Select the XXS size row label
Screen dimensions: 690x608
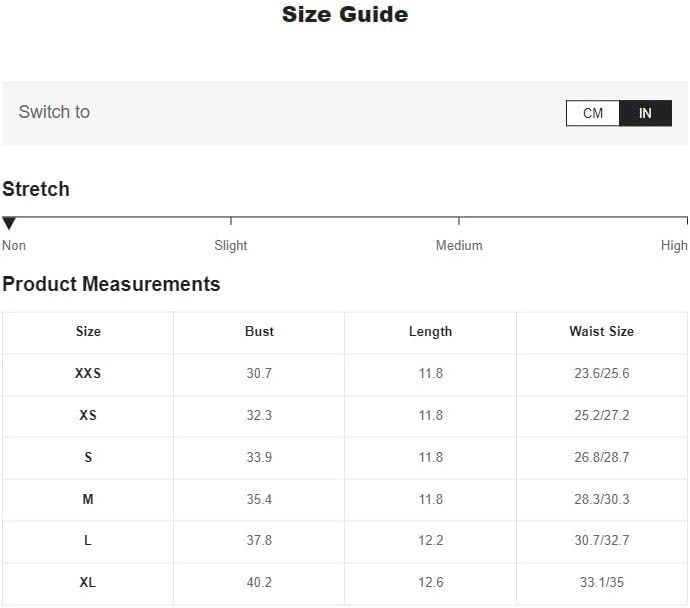88,373
